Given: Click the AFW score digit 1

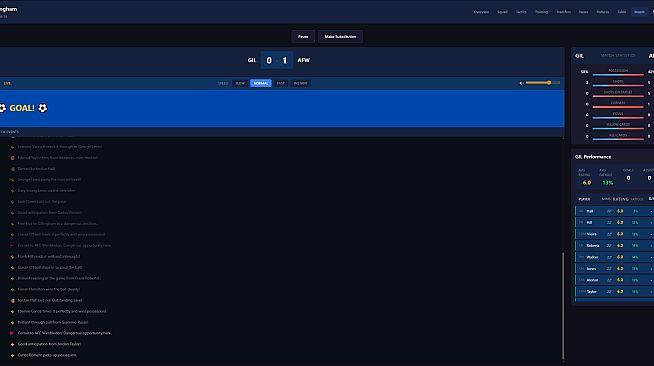Looking at the screenshot, I should coord(284,60).
